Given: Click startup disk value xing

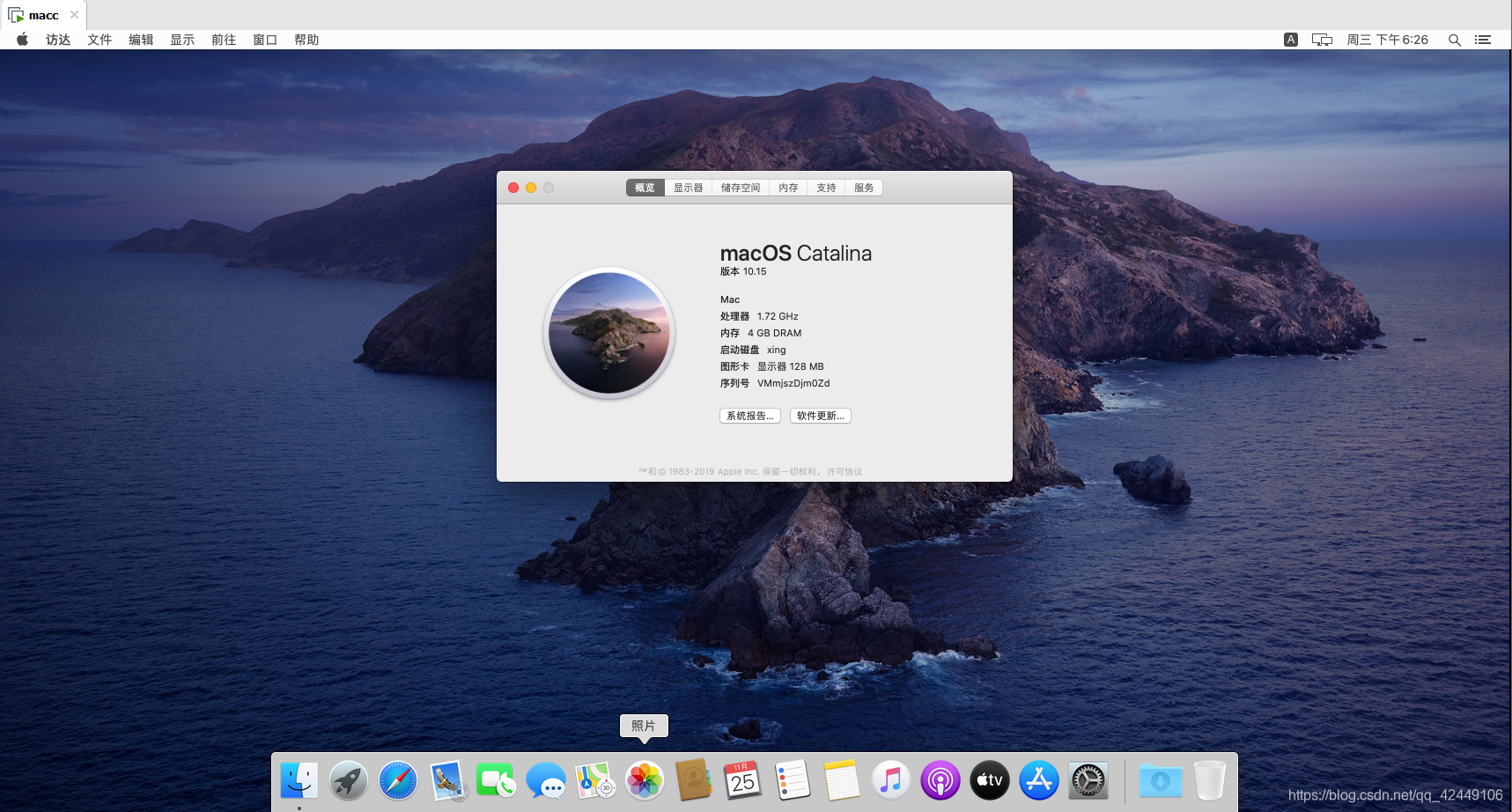Looking at the screenshot, I should 777,350.
